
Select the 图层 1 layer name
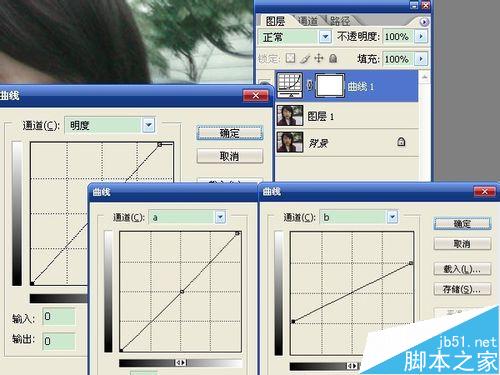click(x=320, y=116)
